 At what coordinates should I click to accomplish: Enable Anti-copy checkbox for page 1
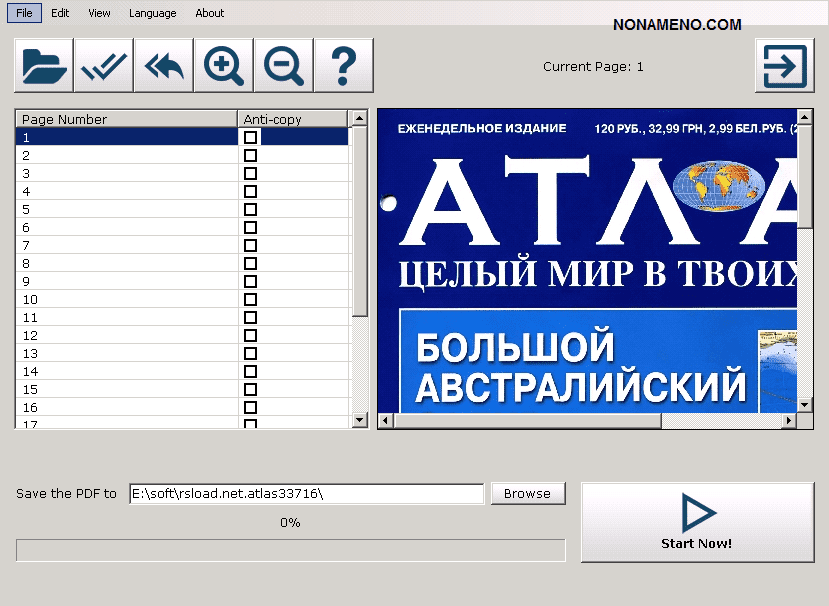tap(250, 138)
